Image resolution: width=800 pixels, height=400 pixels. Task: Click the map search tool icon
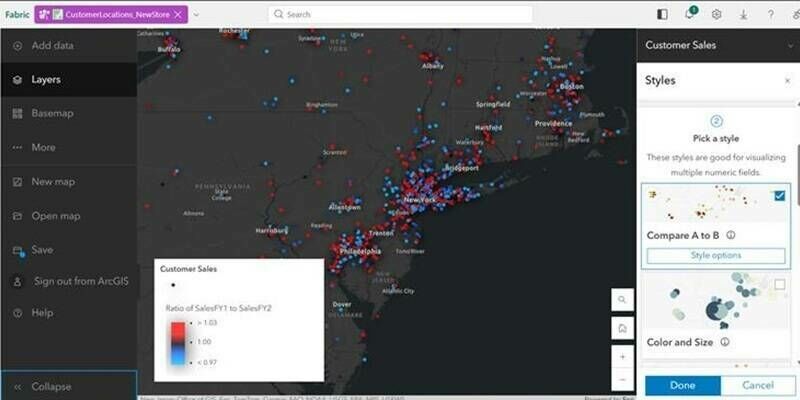pos(622,299)
